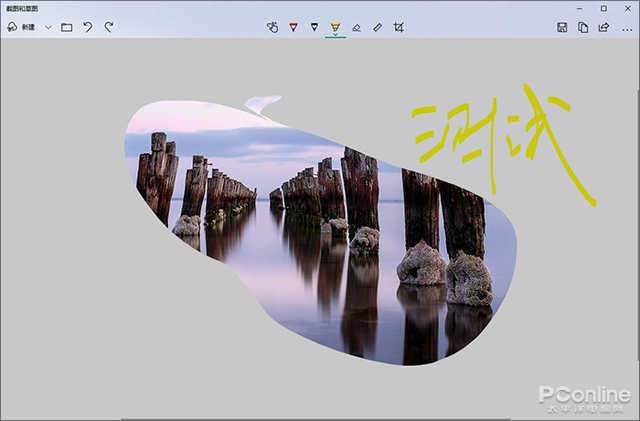This screenshot has height=421, width=640.
Task: Expand the dropdown arrow beside 新建
Action: coord(48,27)
